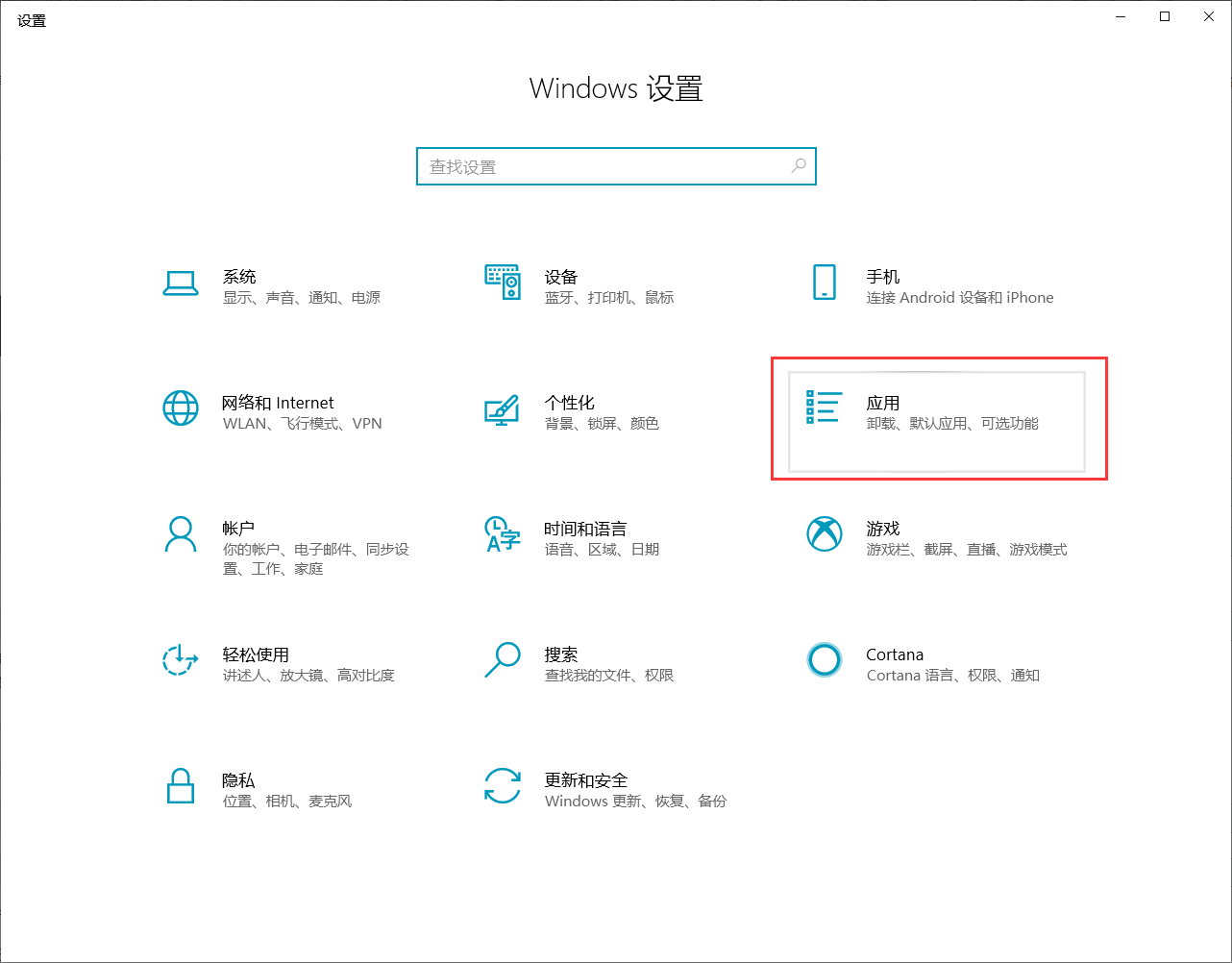Open the Xbox icon for 游戏
This screenshot has width=1232, height=963.
point(824,534)
